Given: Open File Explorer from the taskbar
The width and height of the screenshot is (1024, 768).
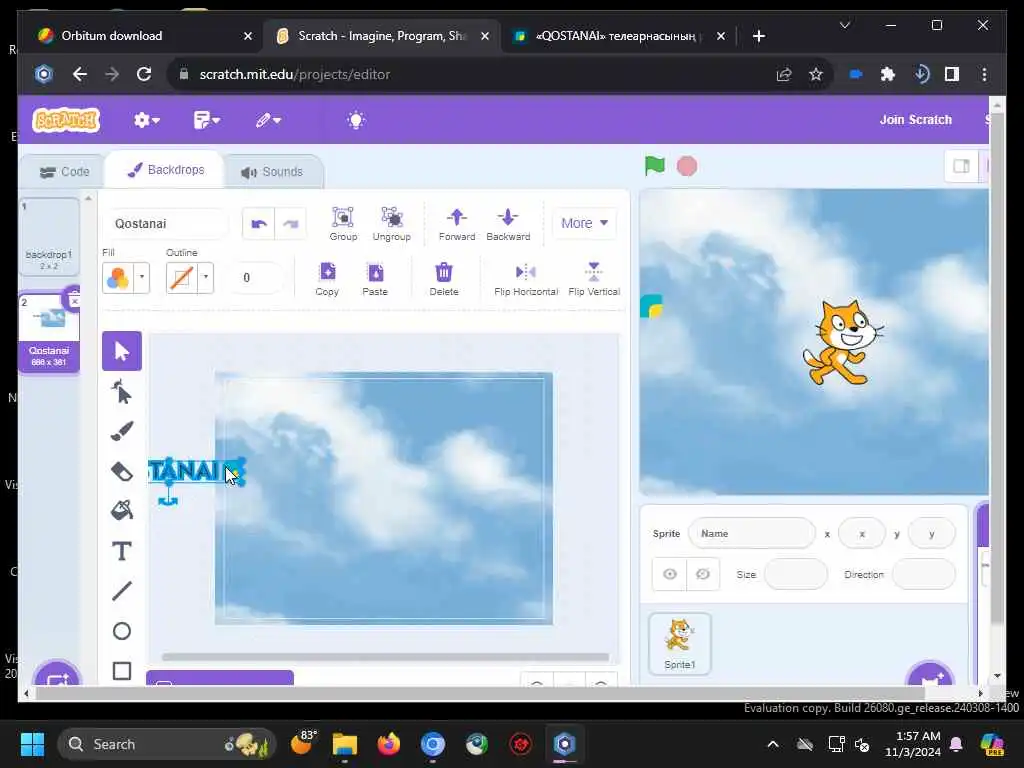Looking at the screenshot, I should tap(344, 744).
